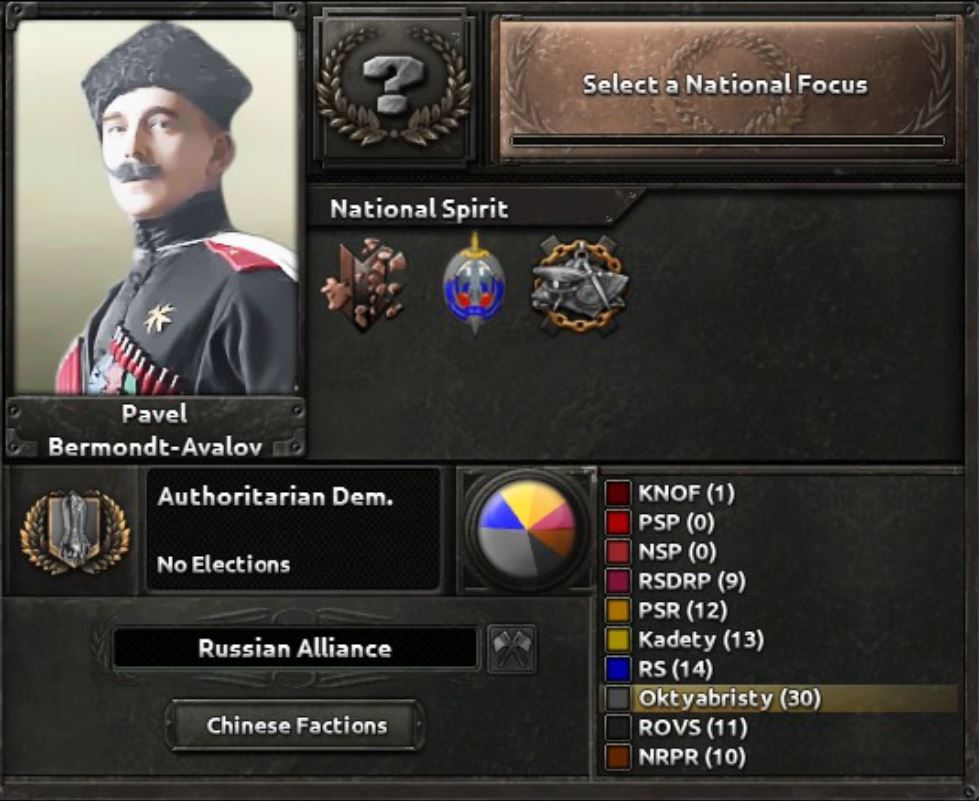The height and width of the screenshot is (801, 979).
Task: Click the question mark national focus icon
Action: click(393, 87)
